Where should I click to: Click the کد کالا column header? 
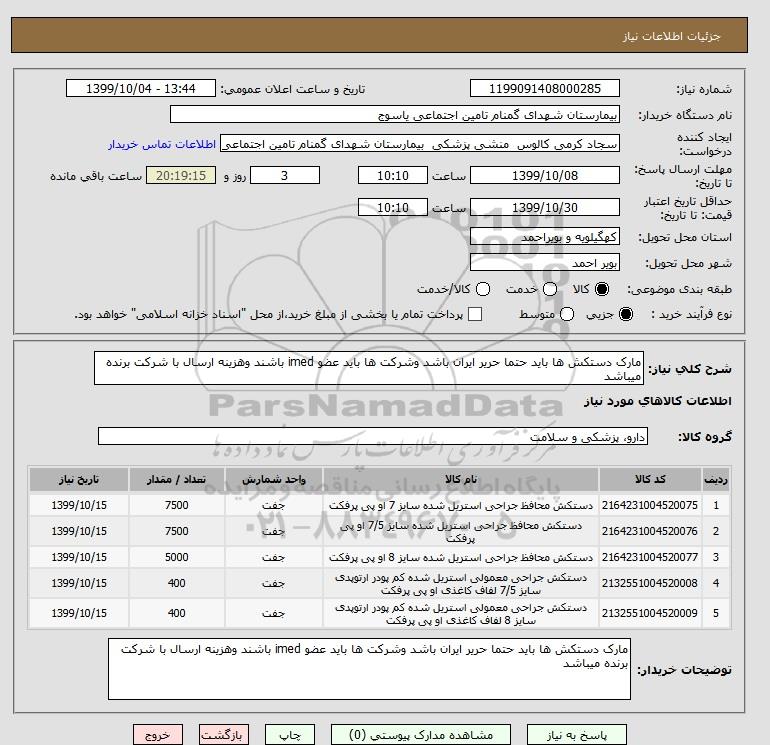[650, 479]
